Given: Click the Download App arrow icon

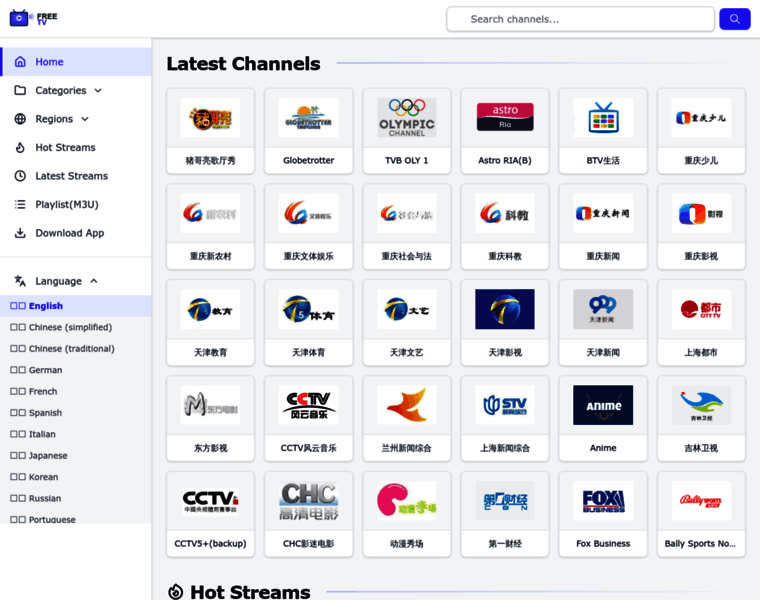Looking at the screenshot, I should point(20,233).
